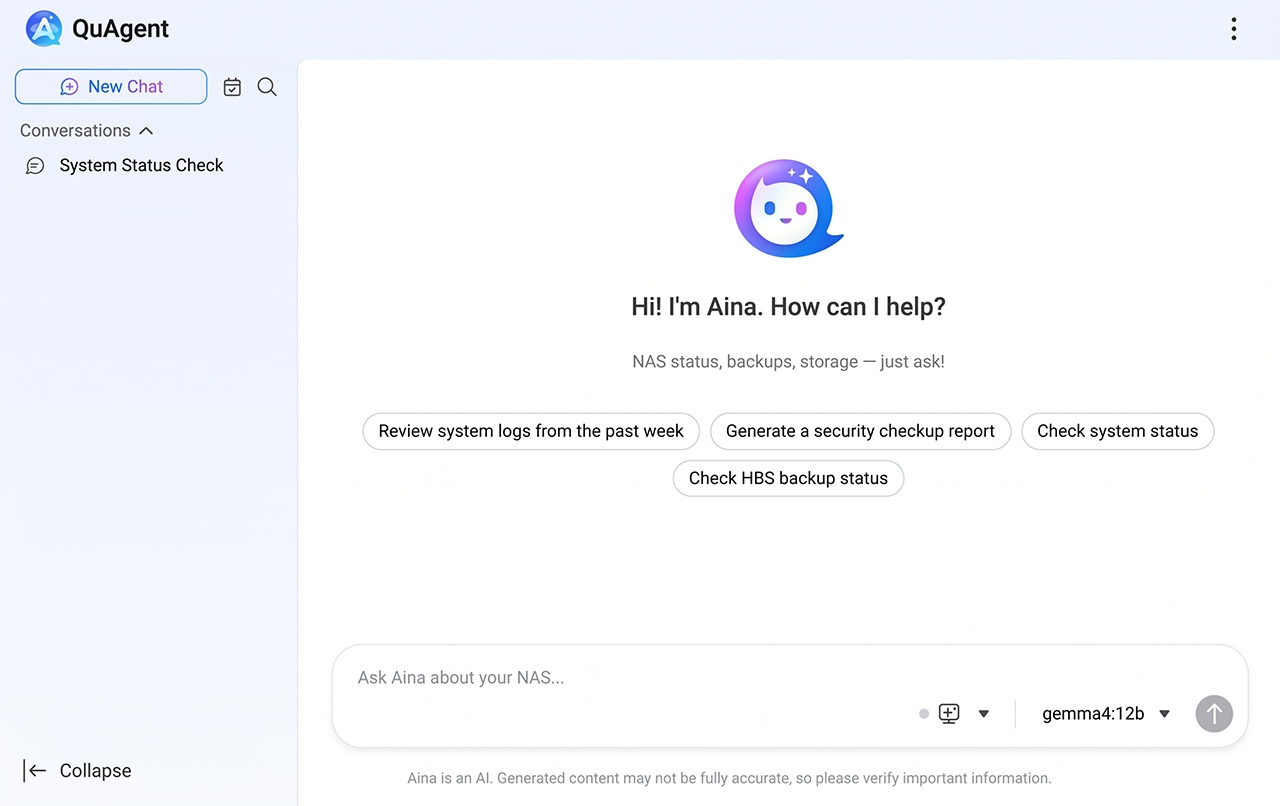Click the QuAgent title text
The height and width of the screenshot is (806, 1280).
[x=120, y=29]
